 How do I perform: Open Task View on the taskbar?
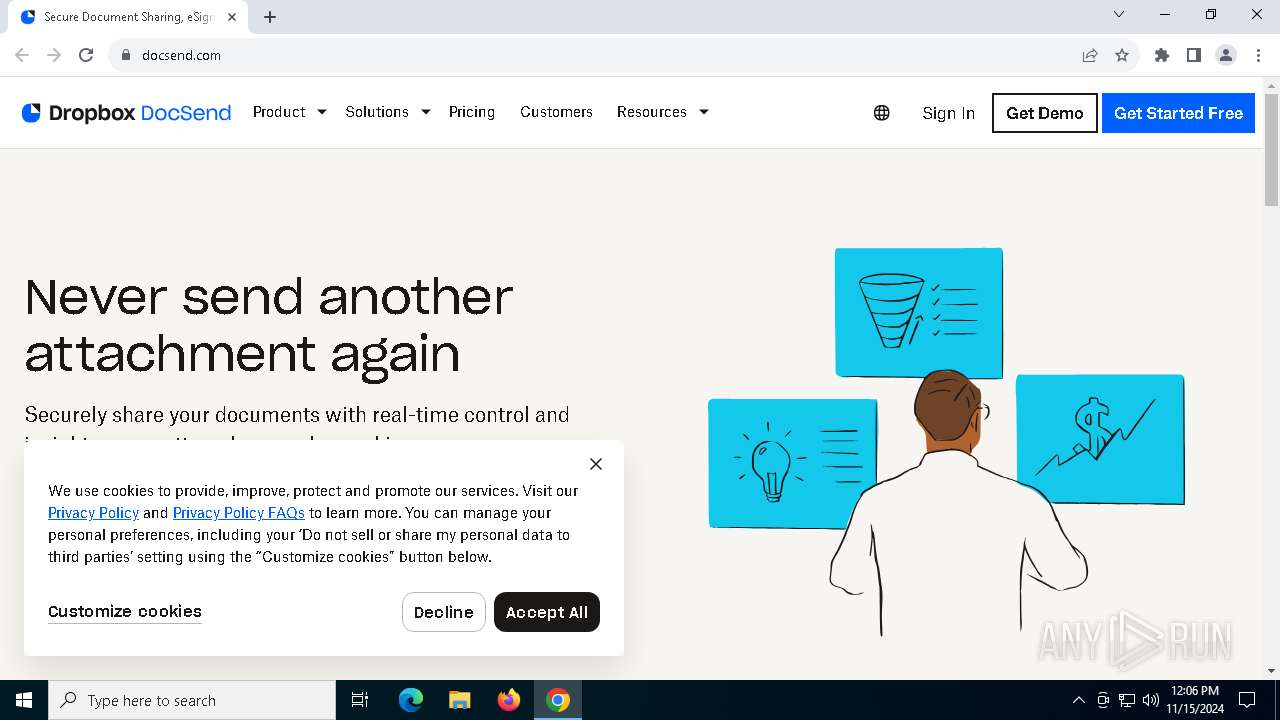point(360,700)
